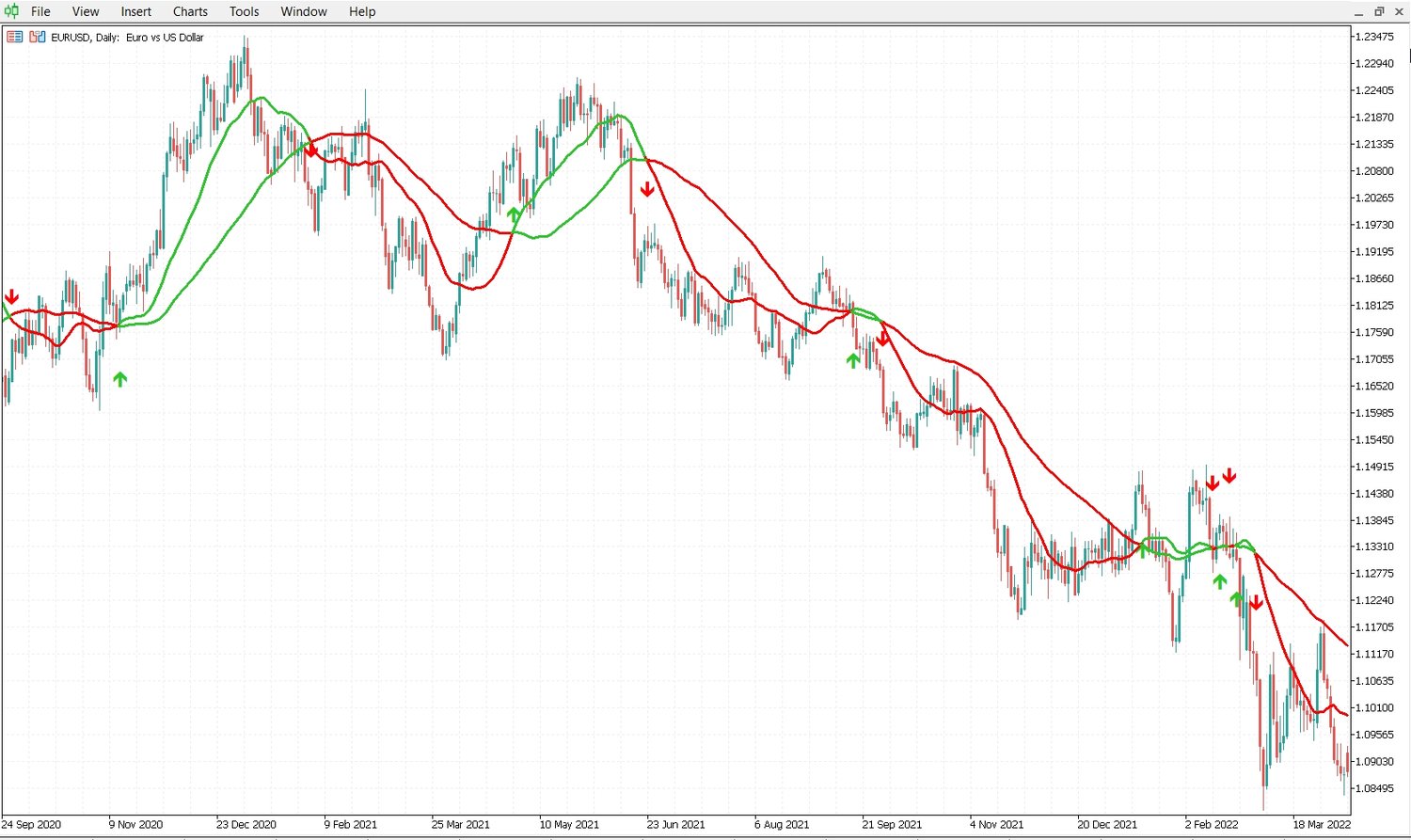
Task: Click the 1.16520 price label
Action: 1375,386
